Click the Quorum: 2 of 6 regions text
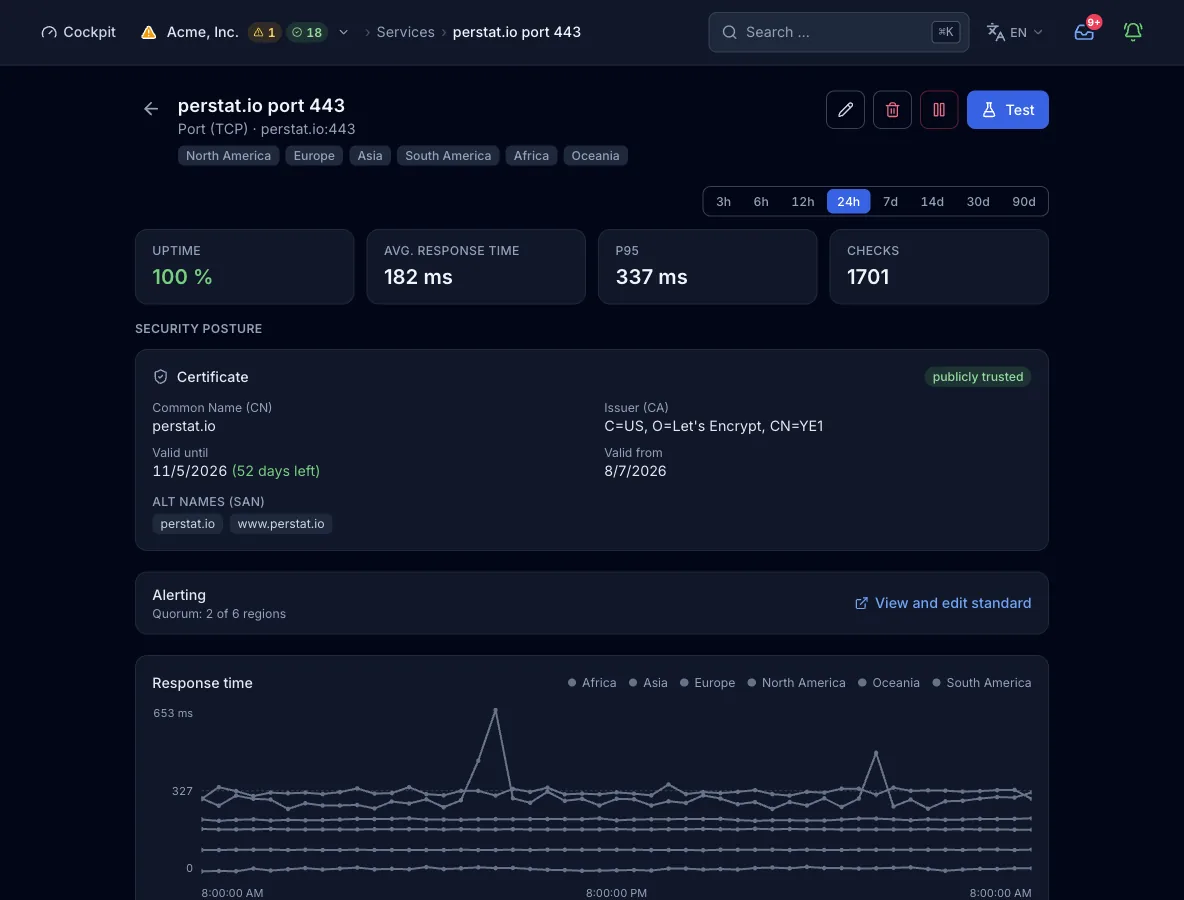1184x900 pixels. pyautogui.click(x=219, y=614)
